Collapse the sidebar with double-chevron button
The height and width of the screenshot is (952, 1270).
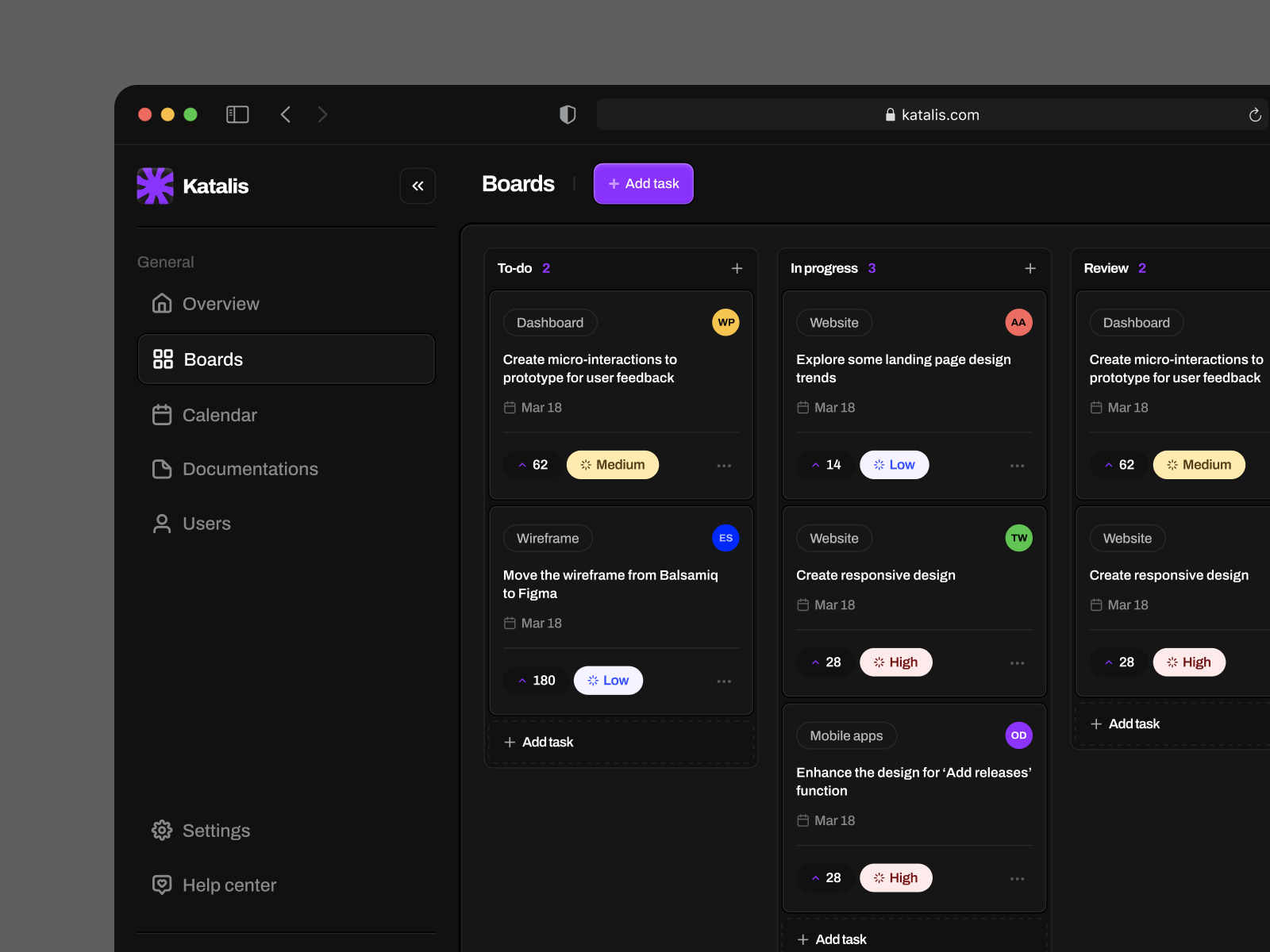pos(418,186)
